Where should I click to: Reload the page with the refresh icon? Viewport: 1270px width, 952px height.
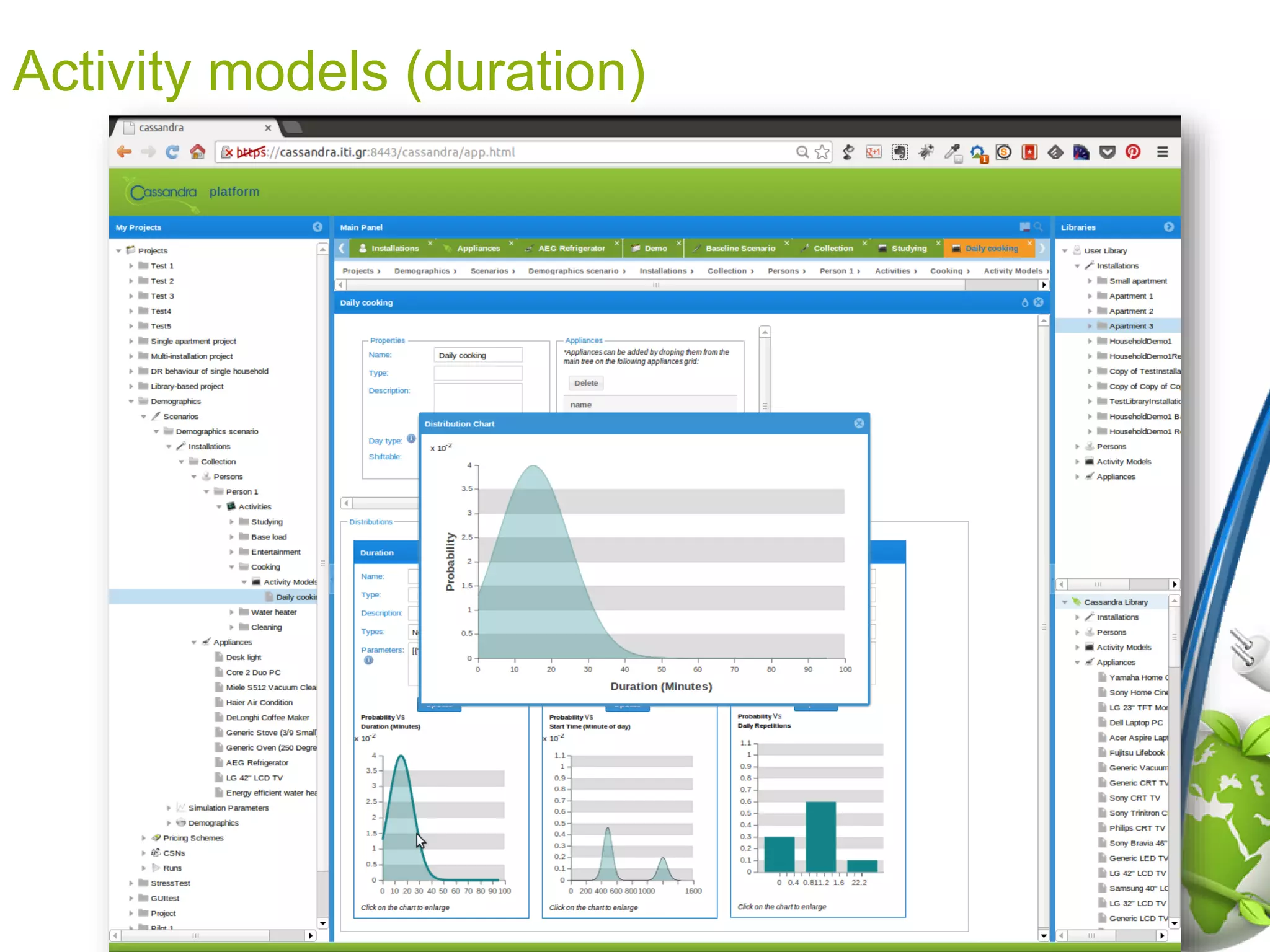click(x=172, y=152)
